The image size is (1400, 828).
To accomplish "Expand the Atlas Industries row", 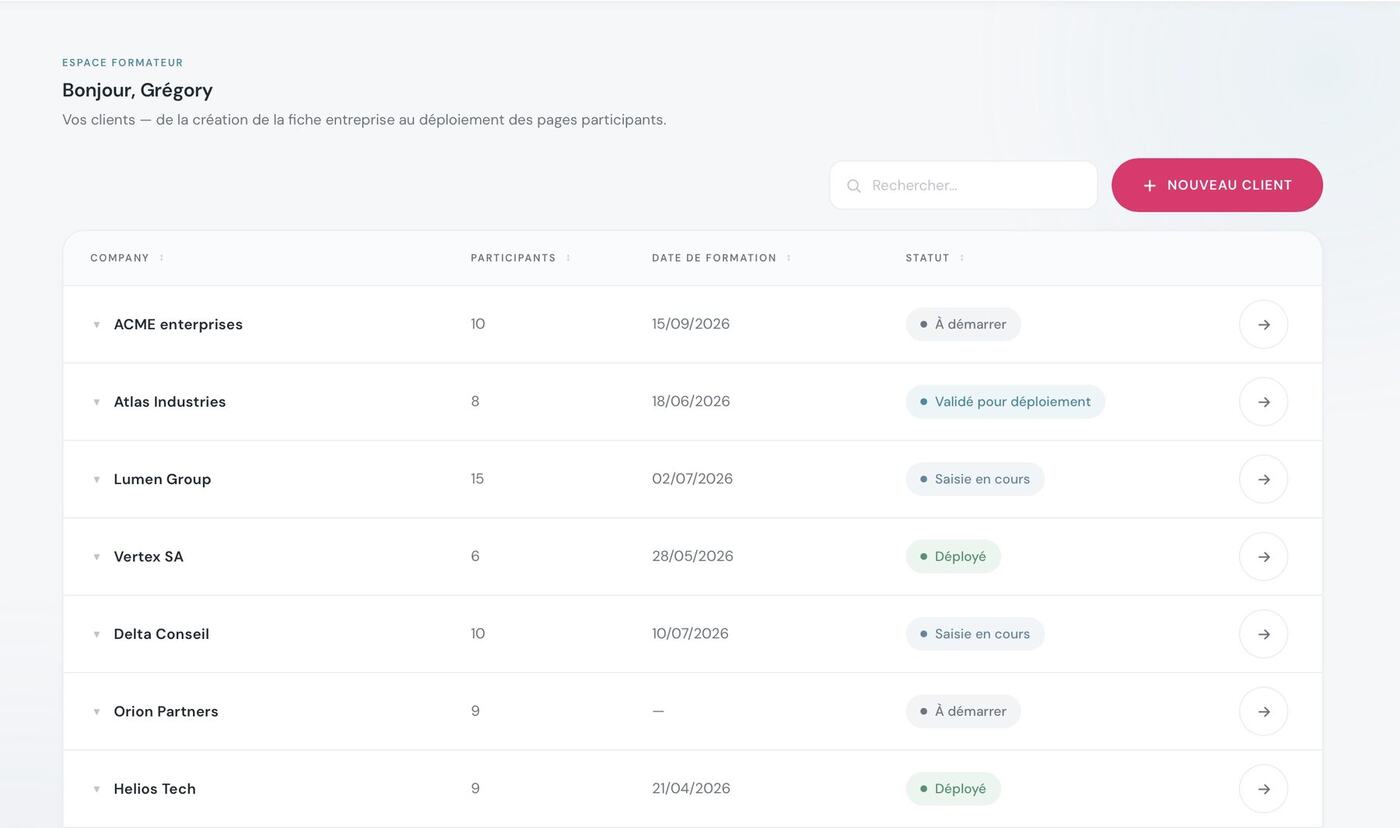I will click(x=97, y=402).
